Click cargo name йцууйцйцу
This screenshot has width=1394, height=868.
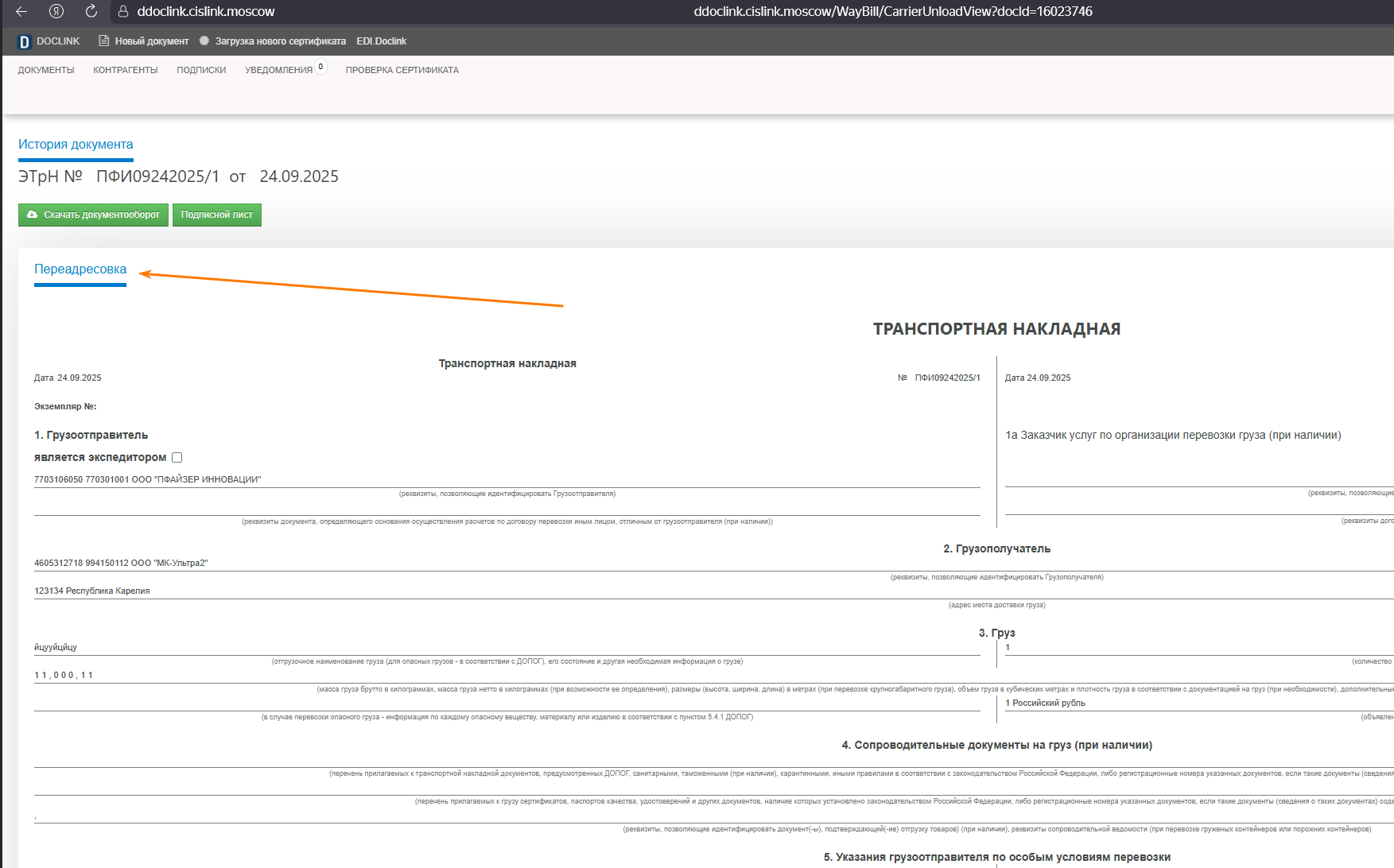point(56,647)
